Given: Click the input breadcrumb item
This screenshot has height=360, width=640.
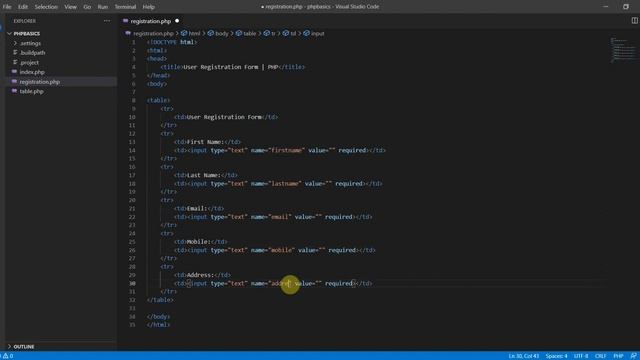Looking at the screenshot, I should pos(317,33).
